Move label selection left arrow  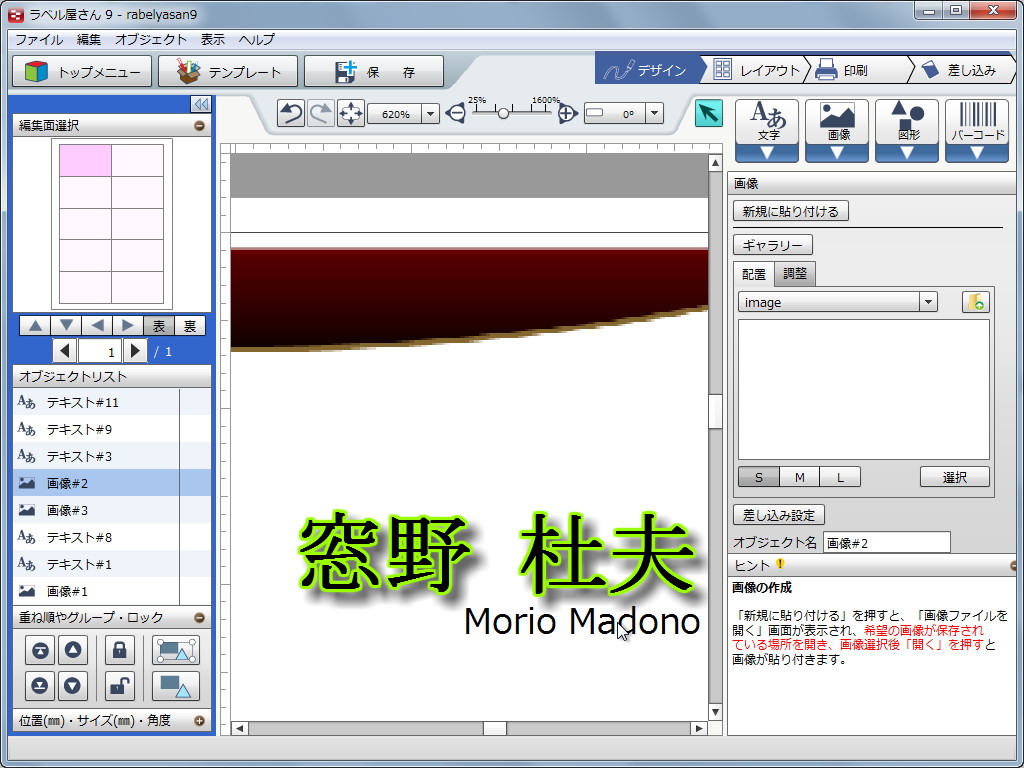[97, 325]
